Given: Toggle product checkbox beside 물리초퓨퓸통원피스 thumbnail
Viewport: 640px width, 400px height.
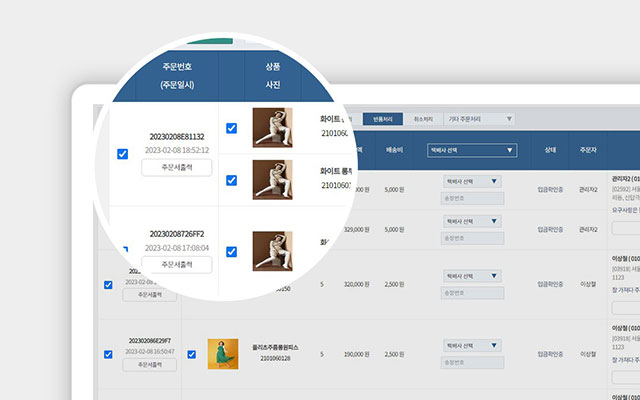Looking at the screenshot, I should coord(191,354).
